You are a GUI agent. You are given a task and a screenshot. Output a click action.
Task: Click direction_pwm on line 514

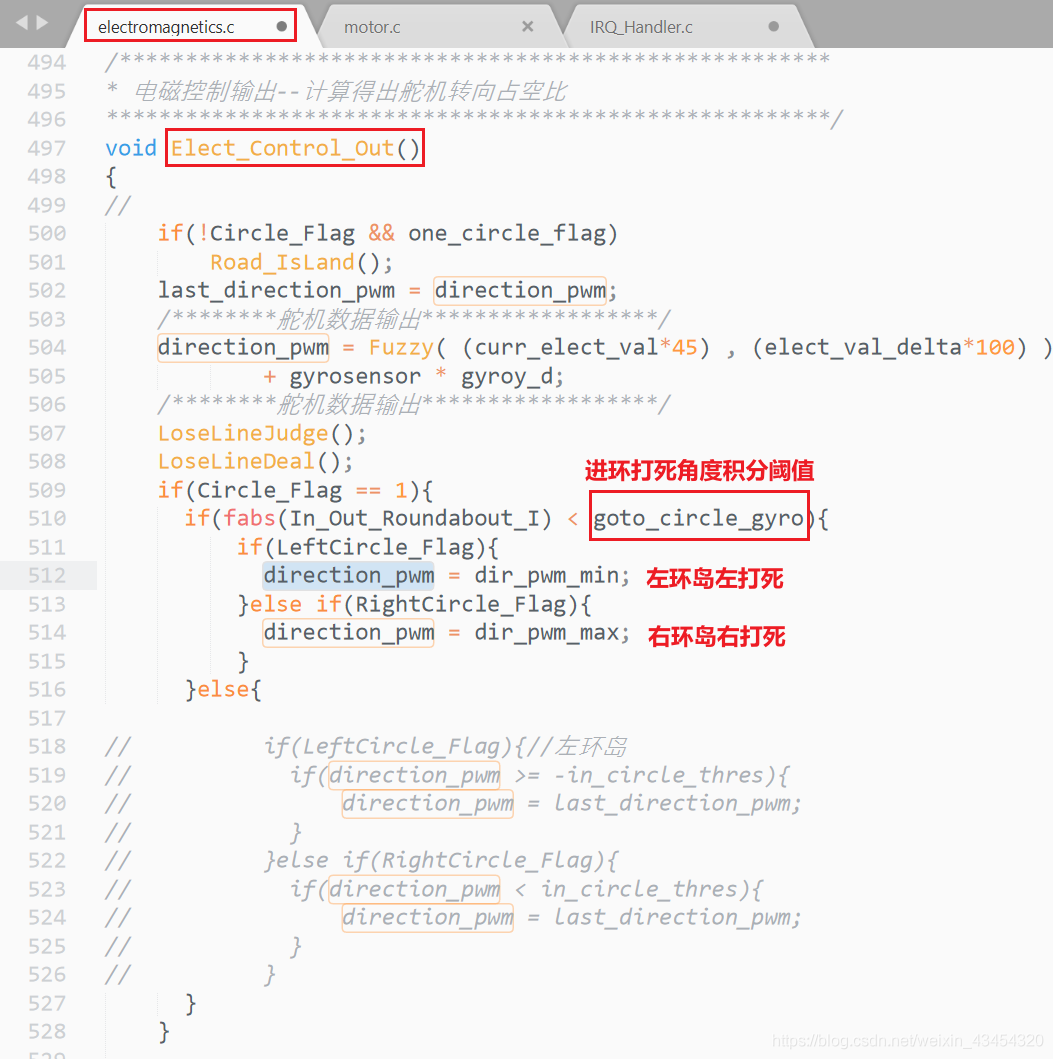349,632
